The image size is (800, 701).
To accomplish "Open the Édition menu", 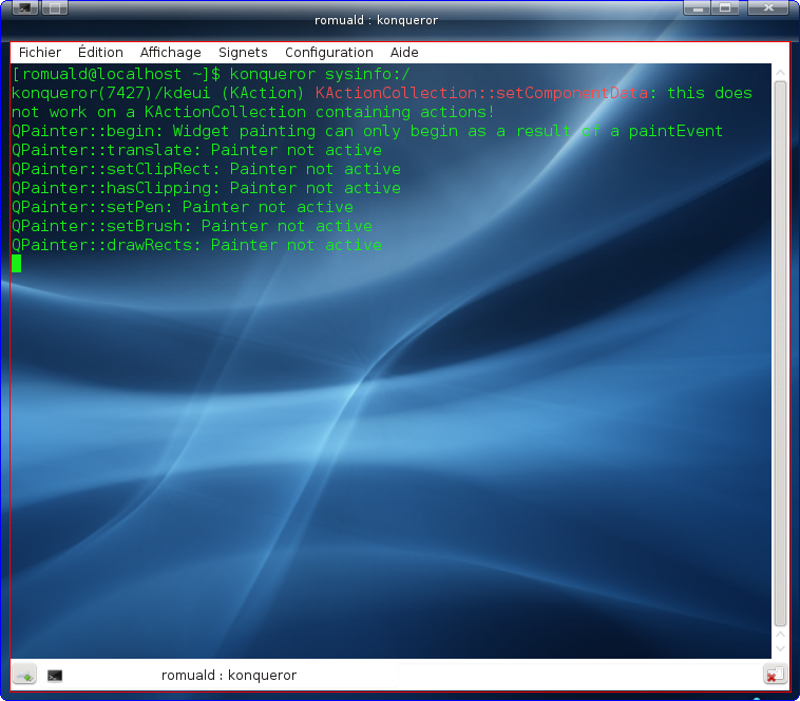I will pyautogui.click(x=101, y=53).
